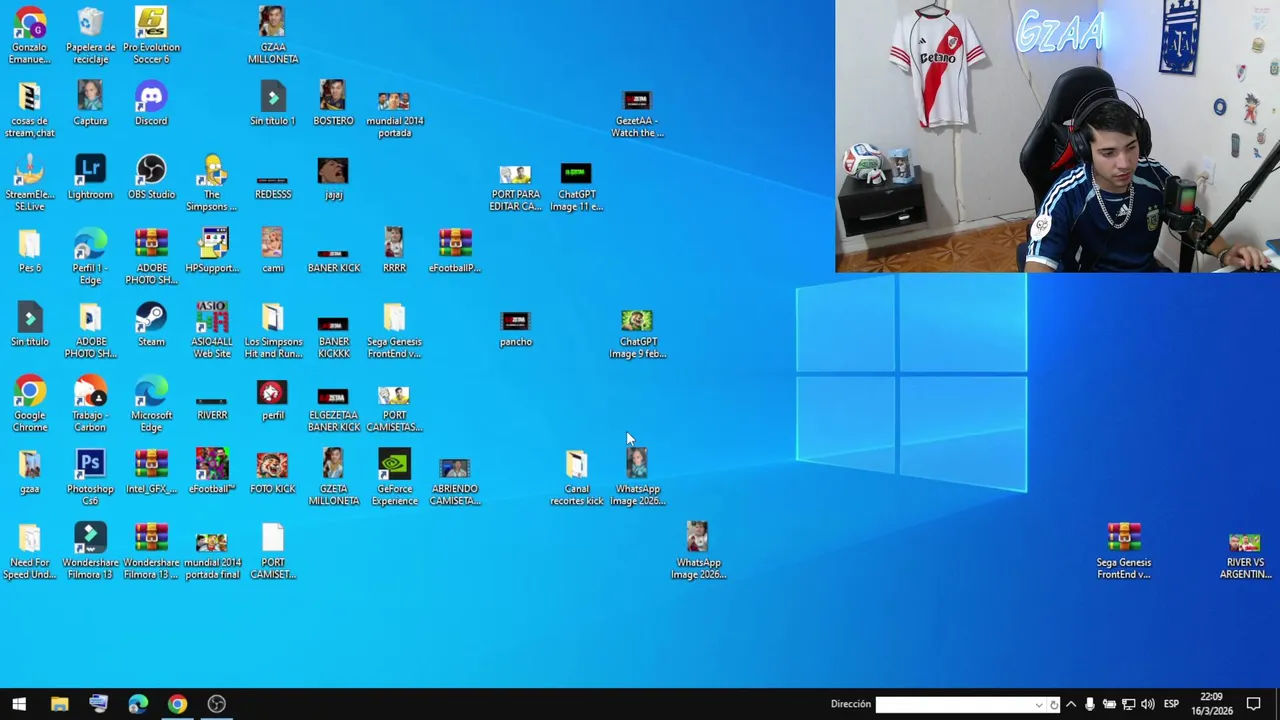Open cosas de stream,chat folder
1280x720 pixels.
30,109
